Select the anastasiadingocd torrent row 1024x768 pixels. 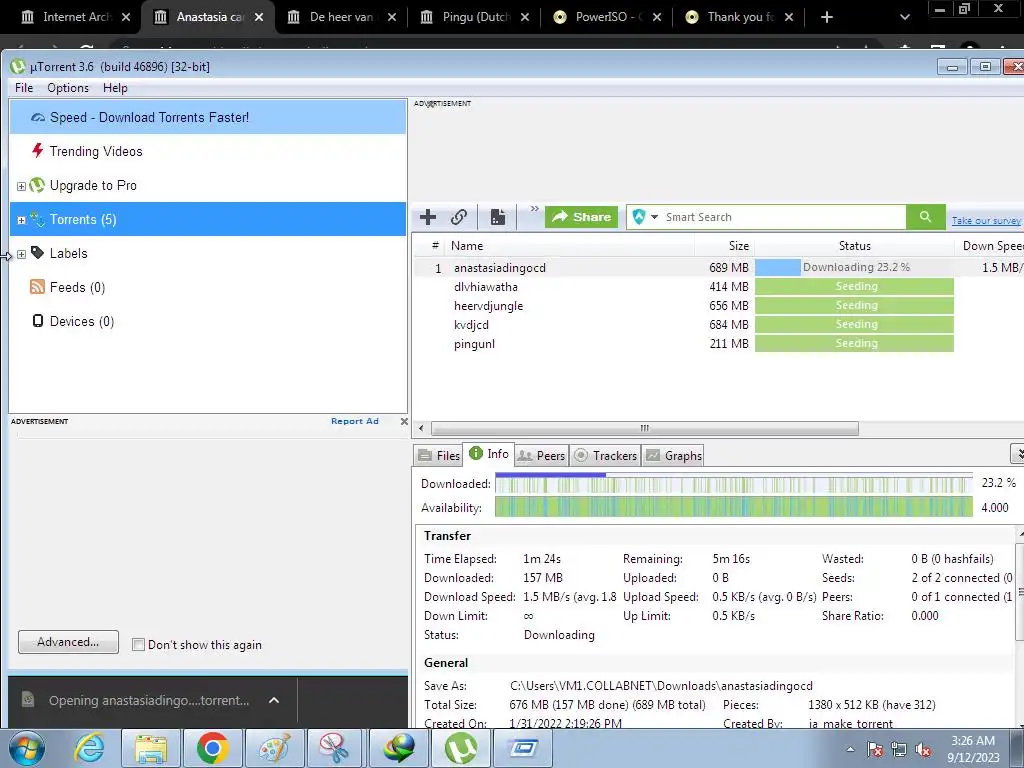718,268
